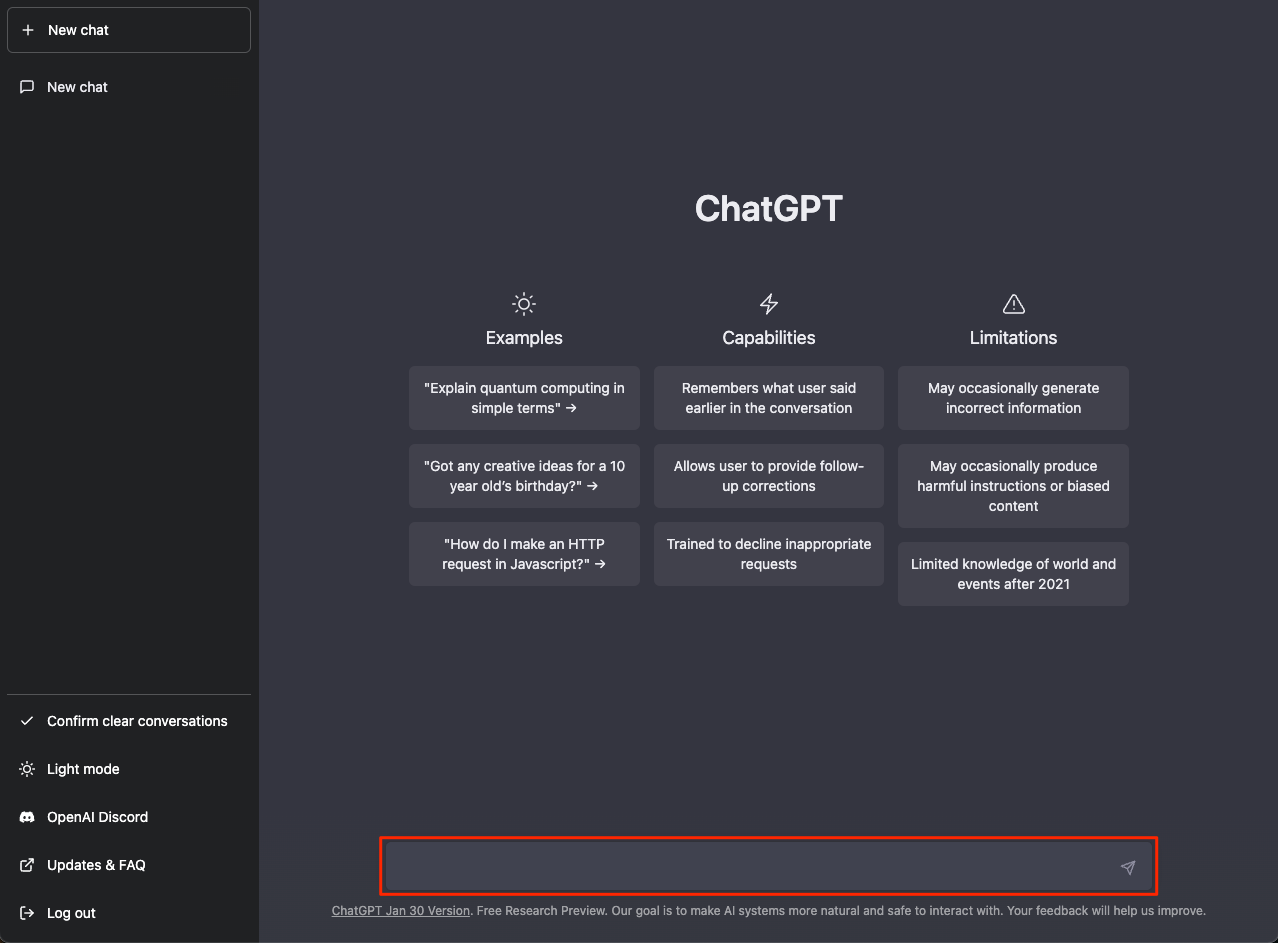The height and width of the screenshot is (943, 1278).
Task: Click the checkmark icon beside Confirm clear conversations
Action: (27, 721)
